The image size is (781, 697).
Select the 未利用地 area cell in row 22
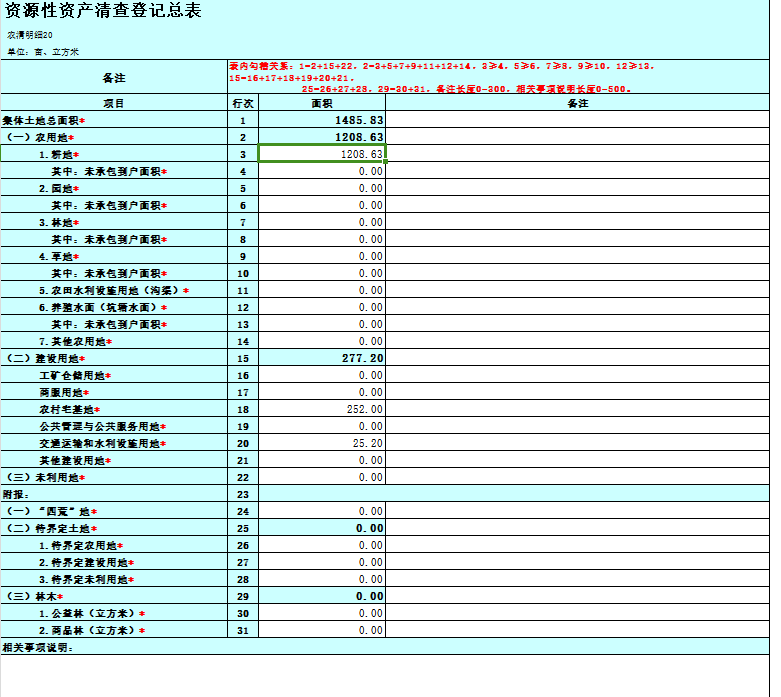click(322, 477)
